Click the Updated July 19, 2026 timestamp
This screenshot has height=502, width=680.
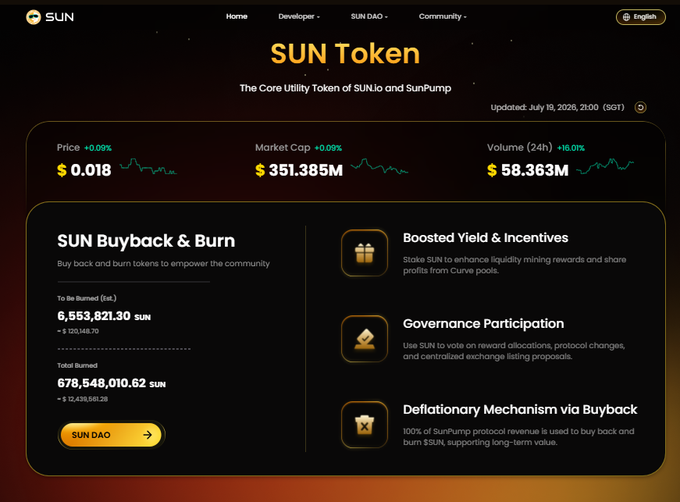(557, 107)
